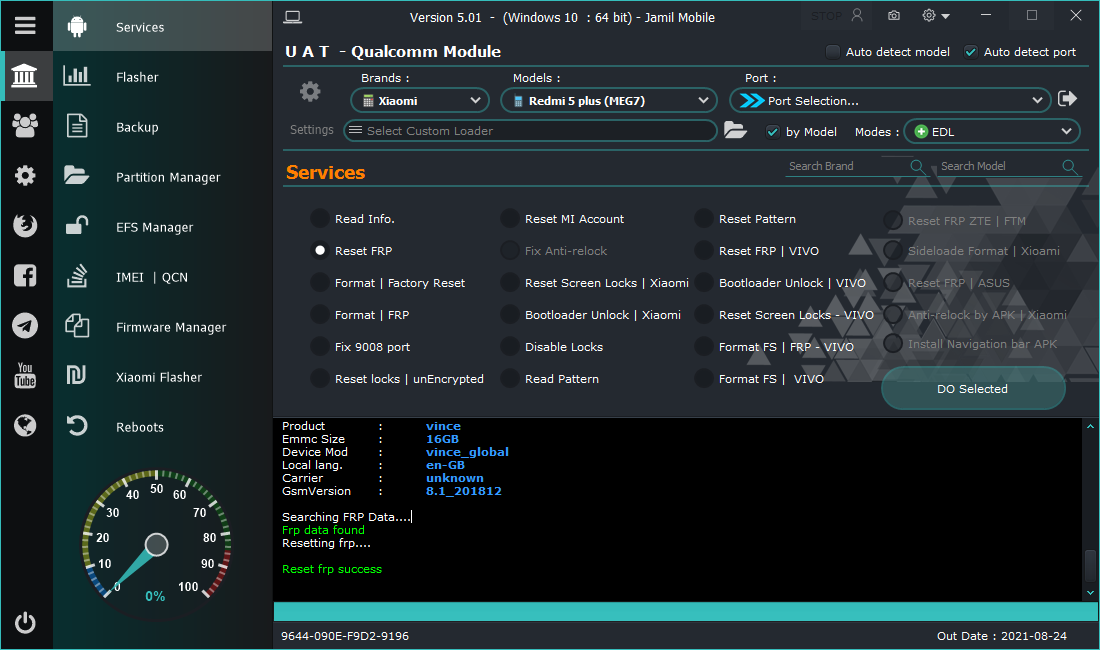The image size is (1100, 650).
Task: Click the Search Brand input field
Action: point(846,166)
